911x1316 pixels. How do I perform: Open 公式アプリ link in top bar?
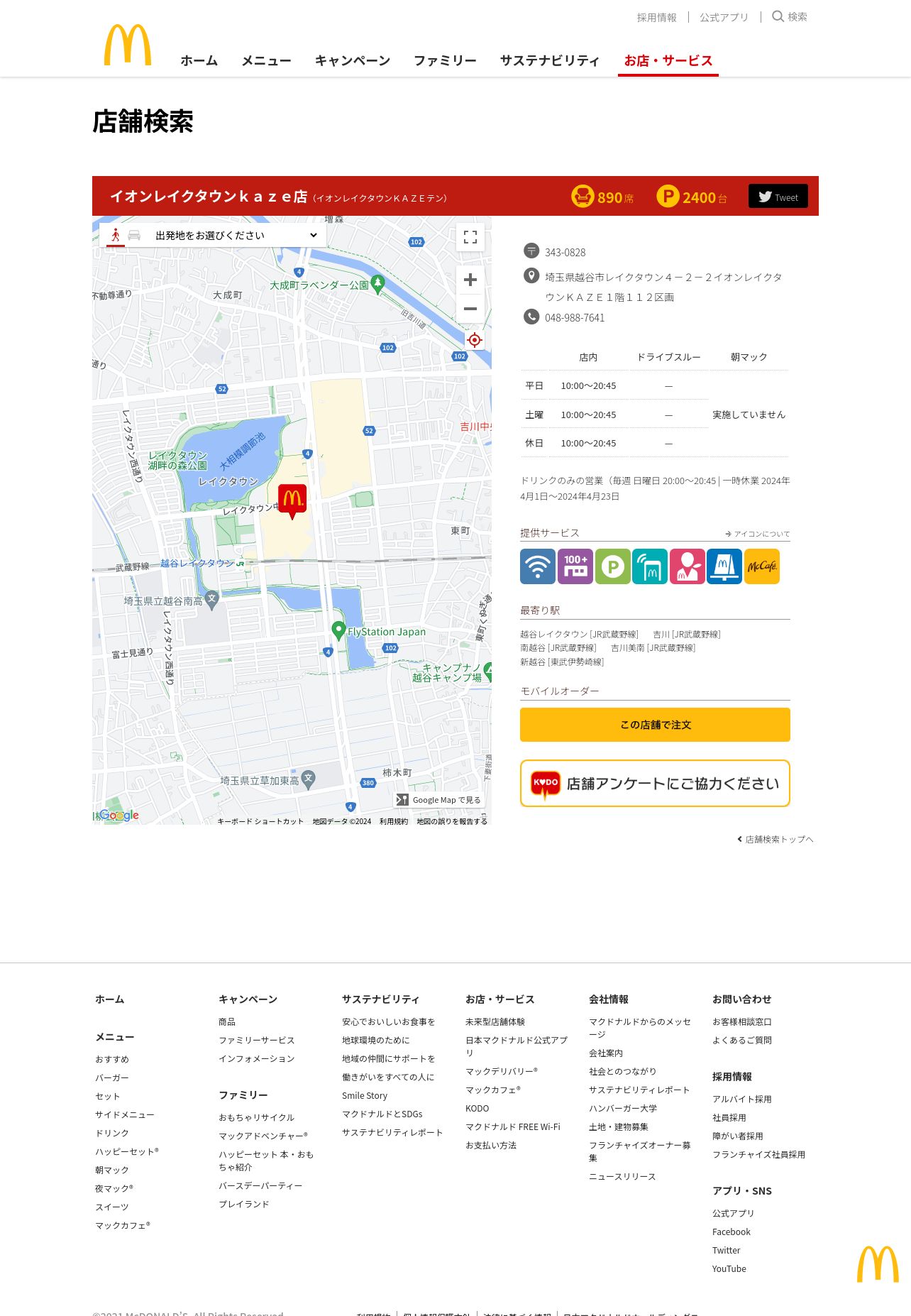click(724, 17)
